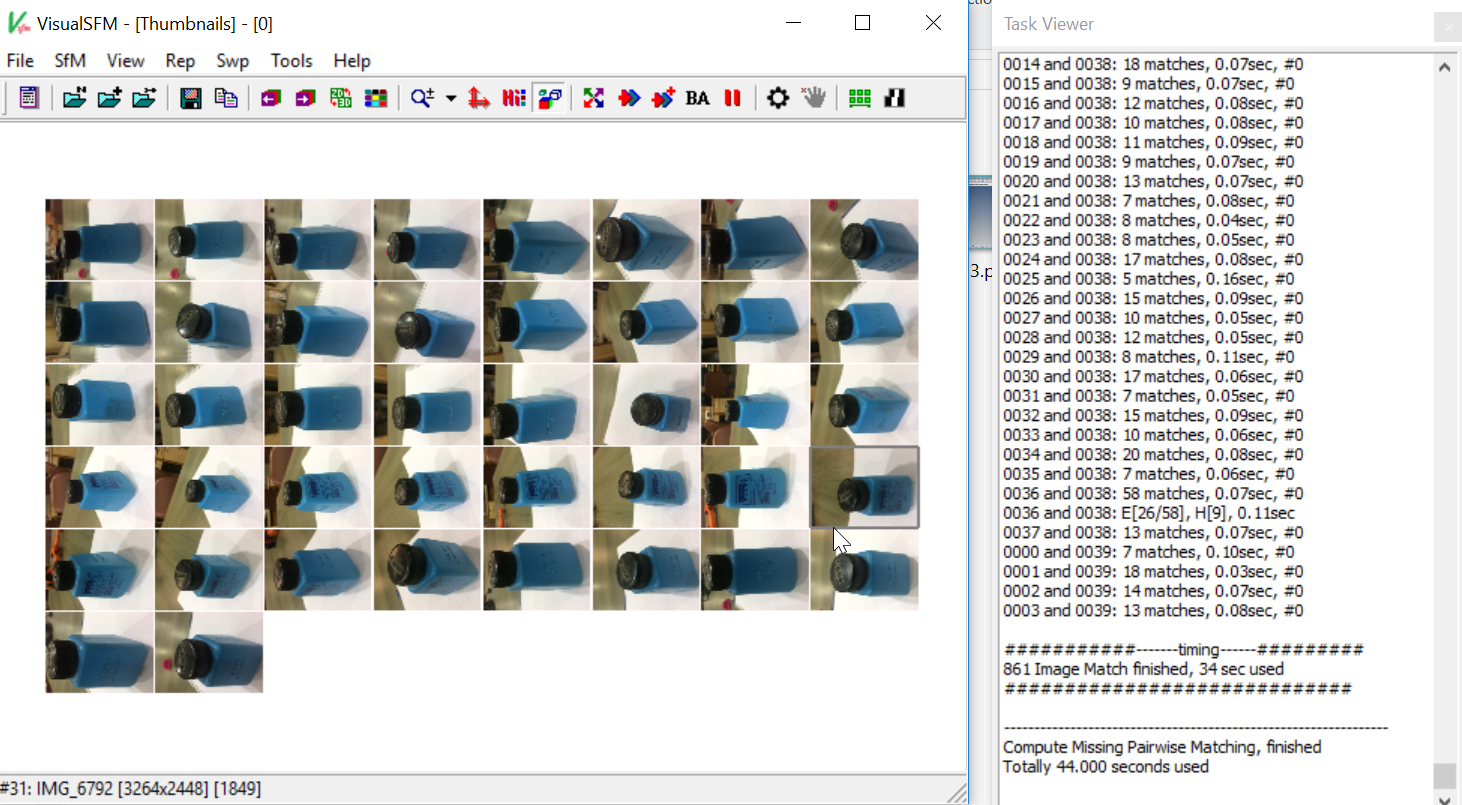Click Compute Missing Matches crossed-arrows icon

(594, 98)
